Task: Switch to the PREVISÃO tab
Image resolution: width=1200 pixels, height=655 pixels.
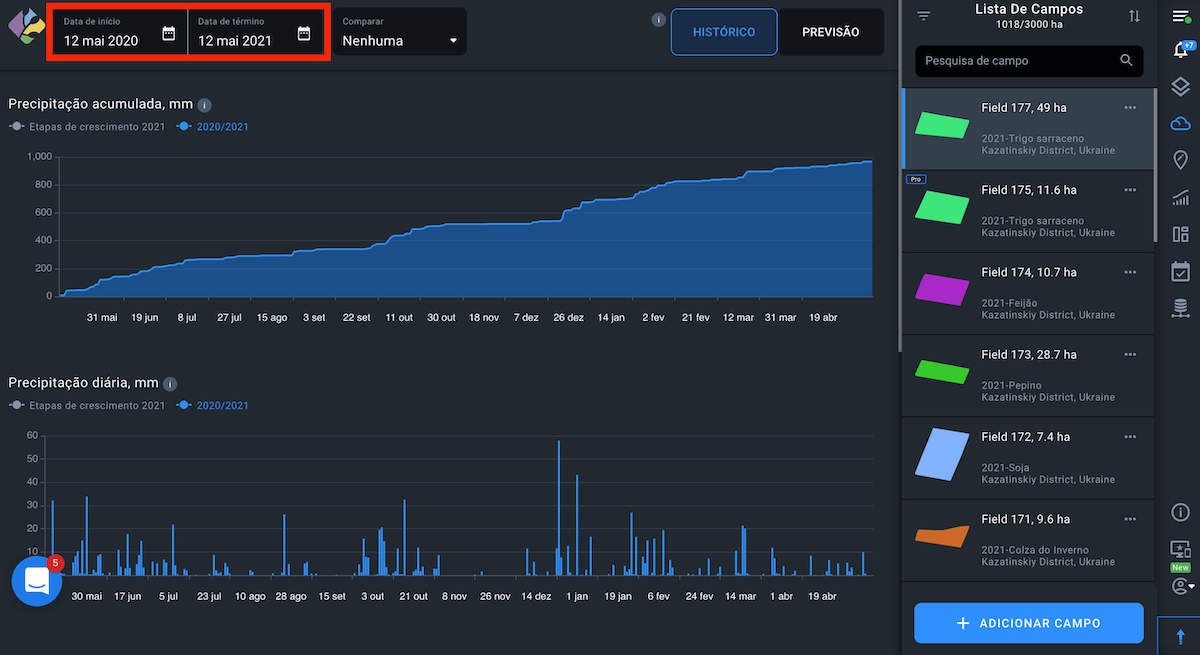Action: (x=830, y=32)
